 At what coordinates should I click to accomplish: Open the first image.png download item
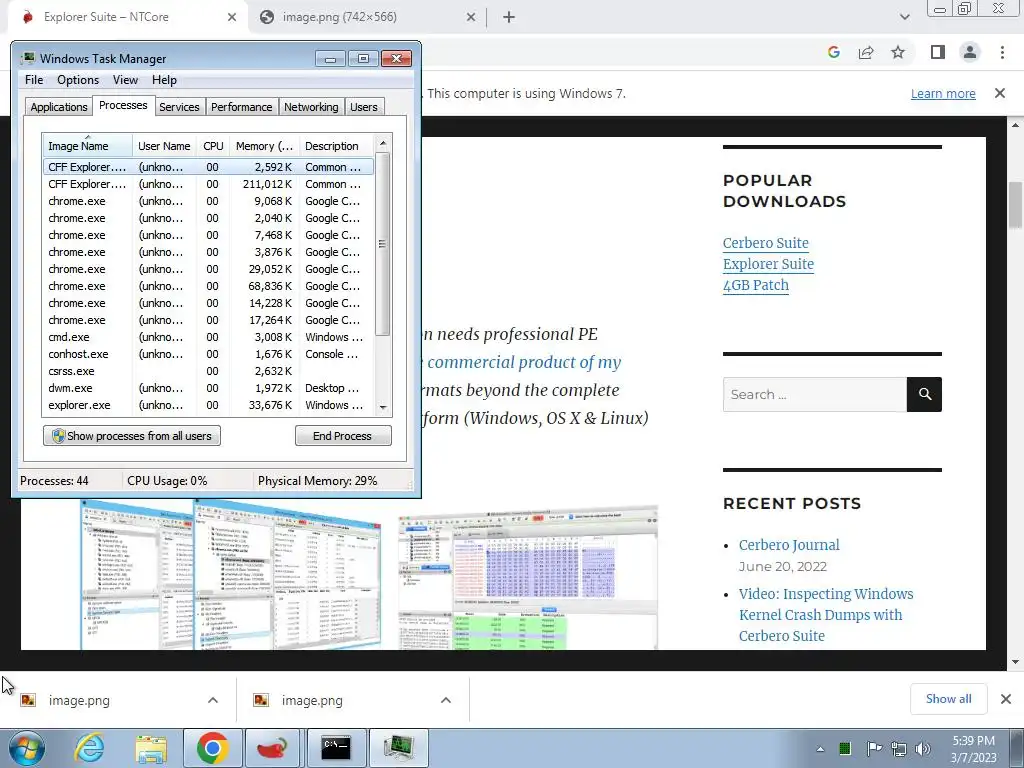click(78, 700)
